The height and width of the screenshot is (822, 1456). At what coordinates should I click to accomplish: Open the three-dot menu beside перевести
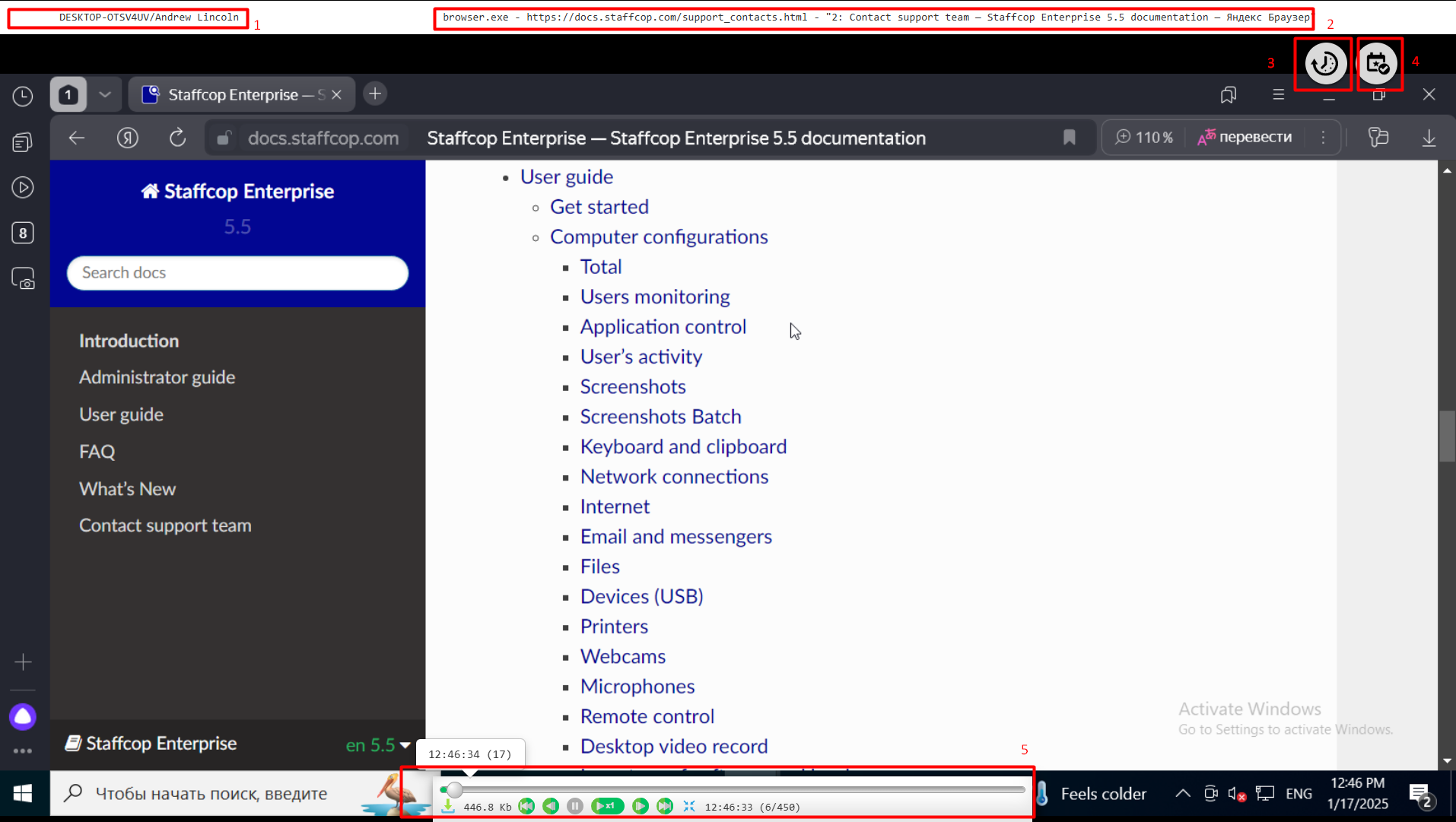[x=1323, y=138]
